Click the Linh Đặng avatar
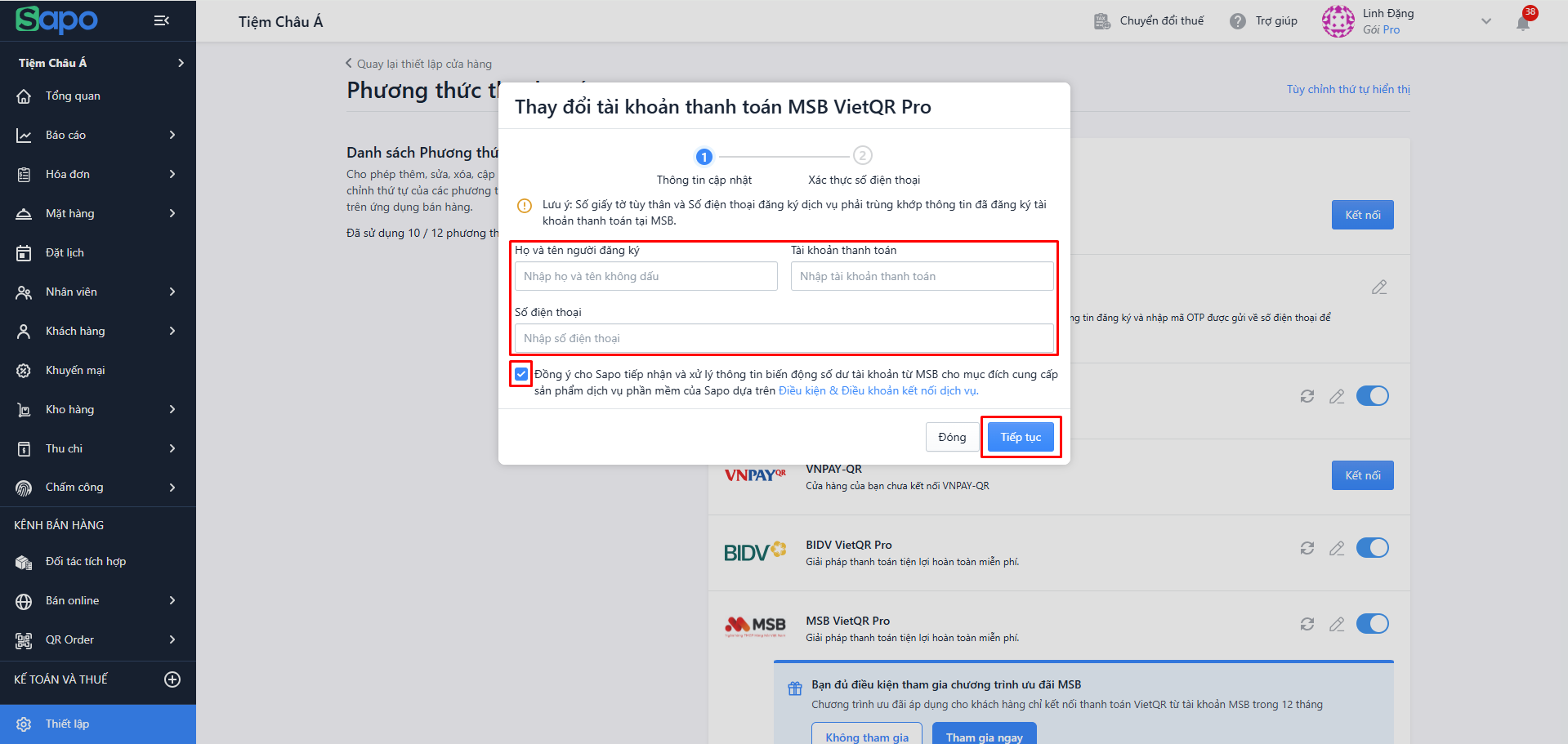 pos(1338,21)
